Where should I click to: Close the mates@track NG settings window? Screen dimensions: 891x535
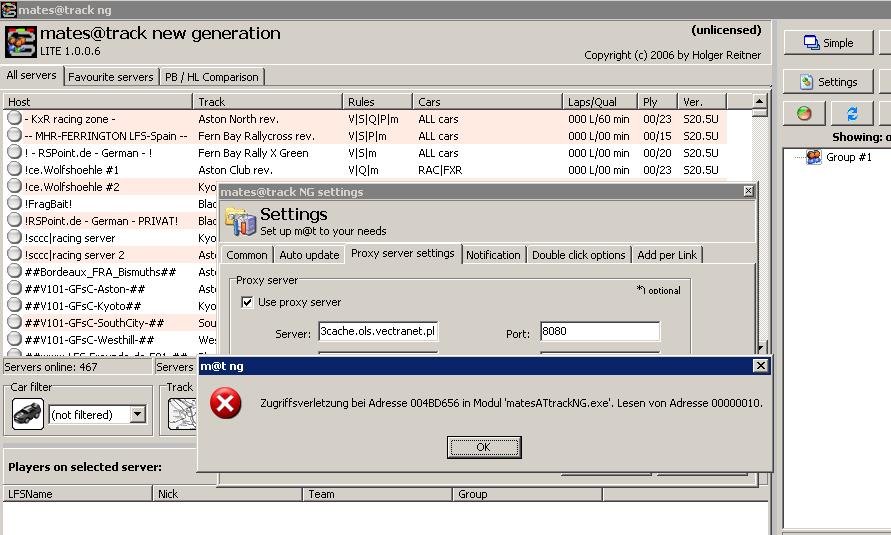click(748, 191)
